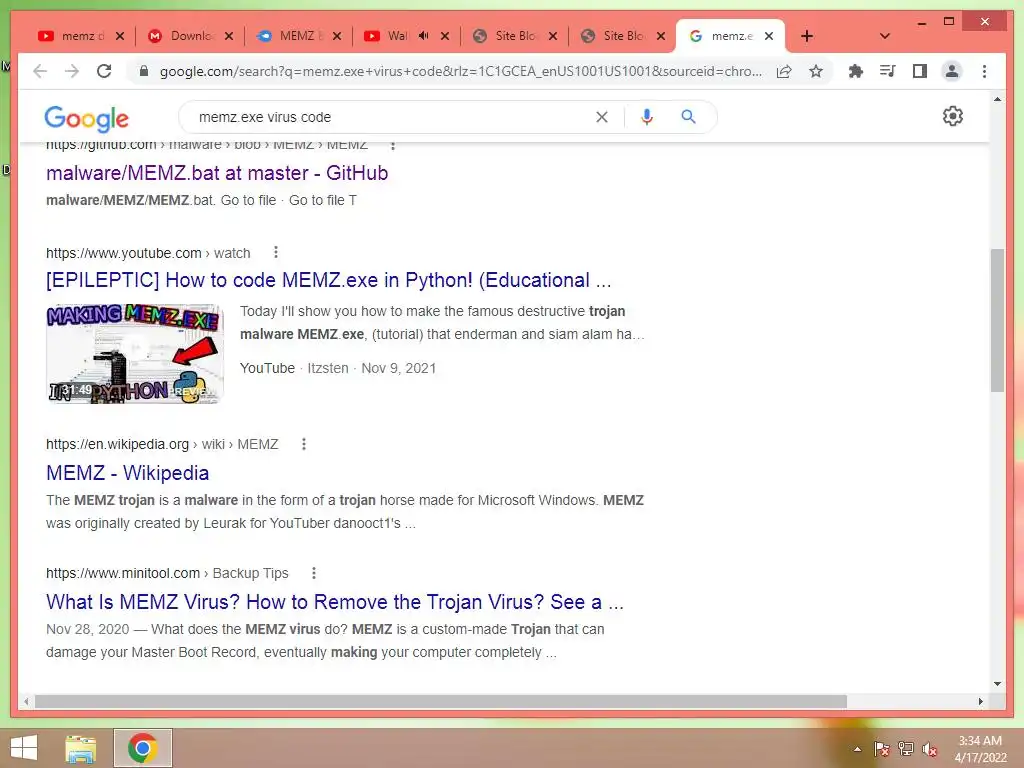
Task: Open the volume tray icon
Action: click(x=930, y=749)
